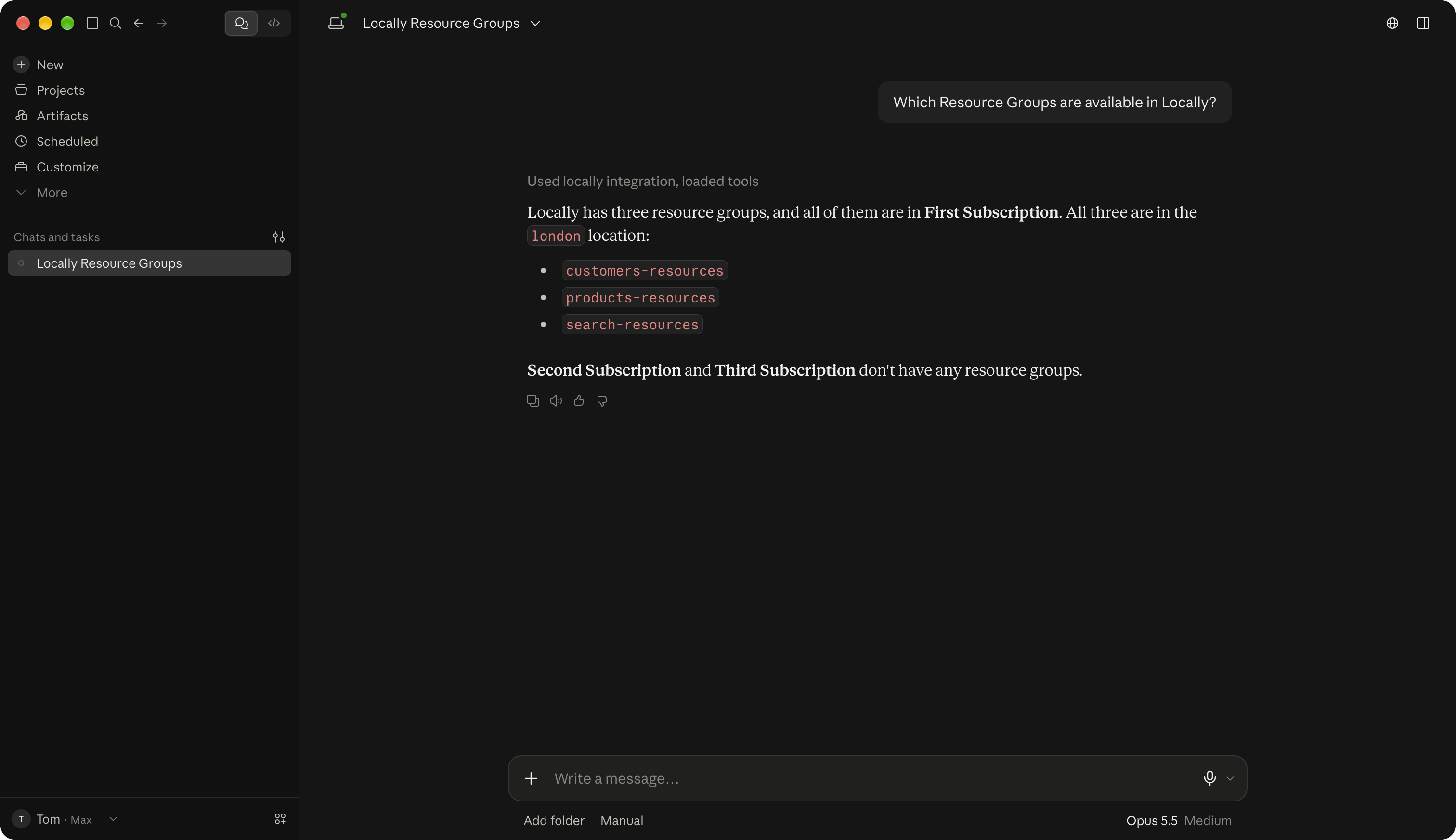Start voice input with microphone icon
The image size is (1456, 840).
coord(1209,778)
